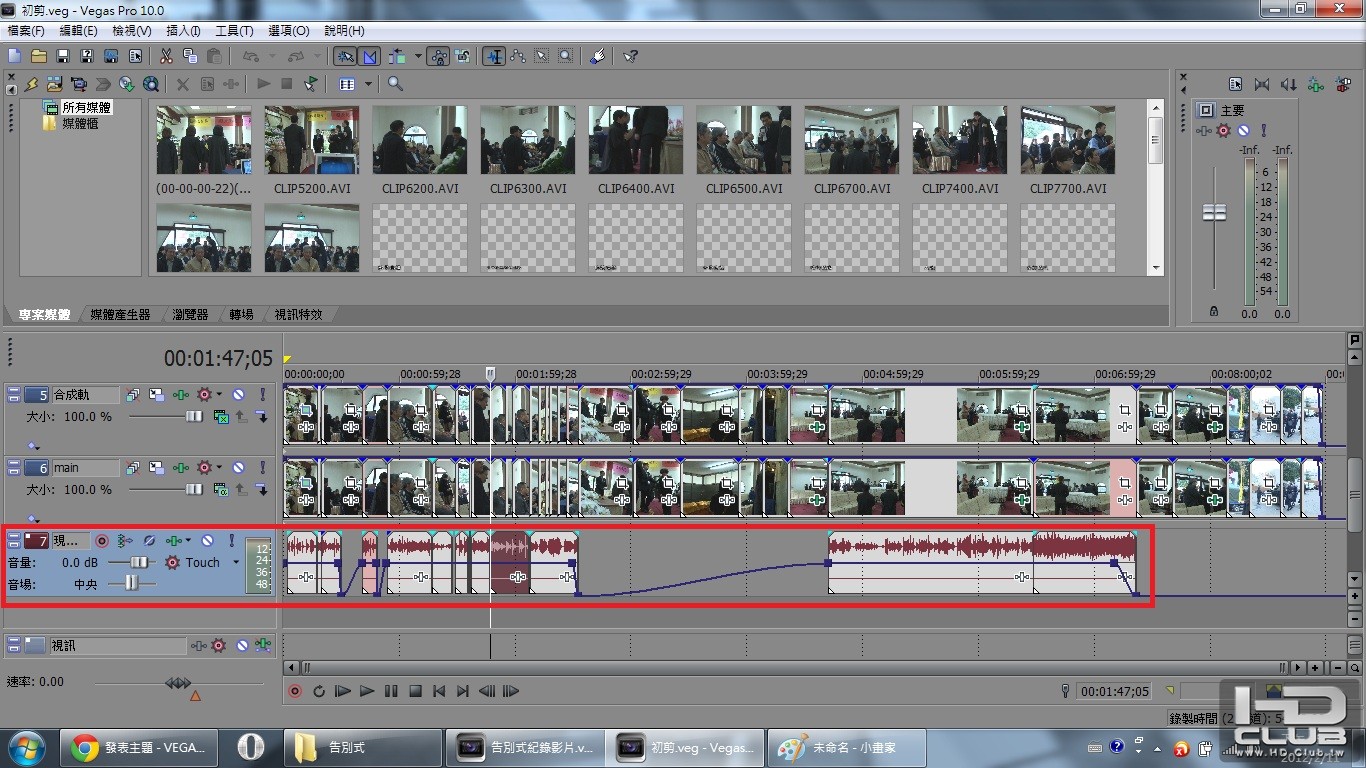Click the 音場 pan slider on track 7

click(x=132, y=584)
